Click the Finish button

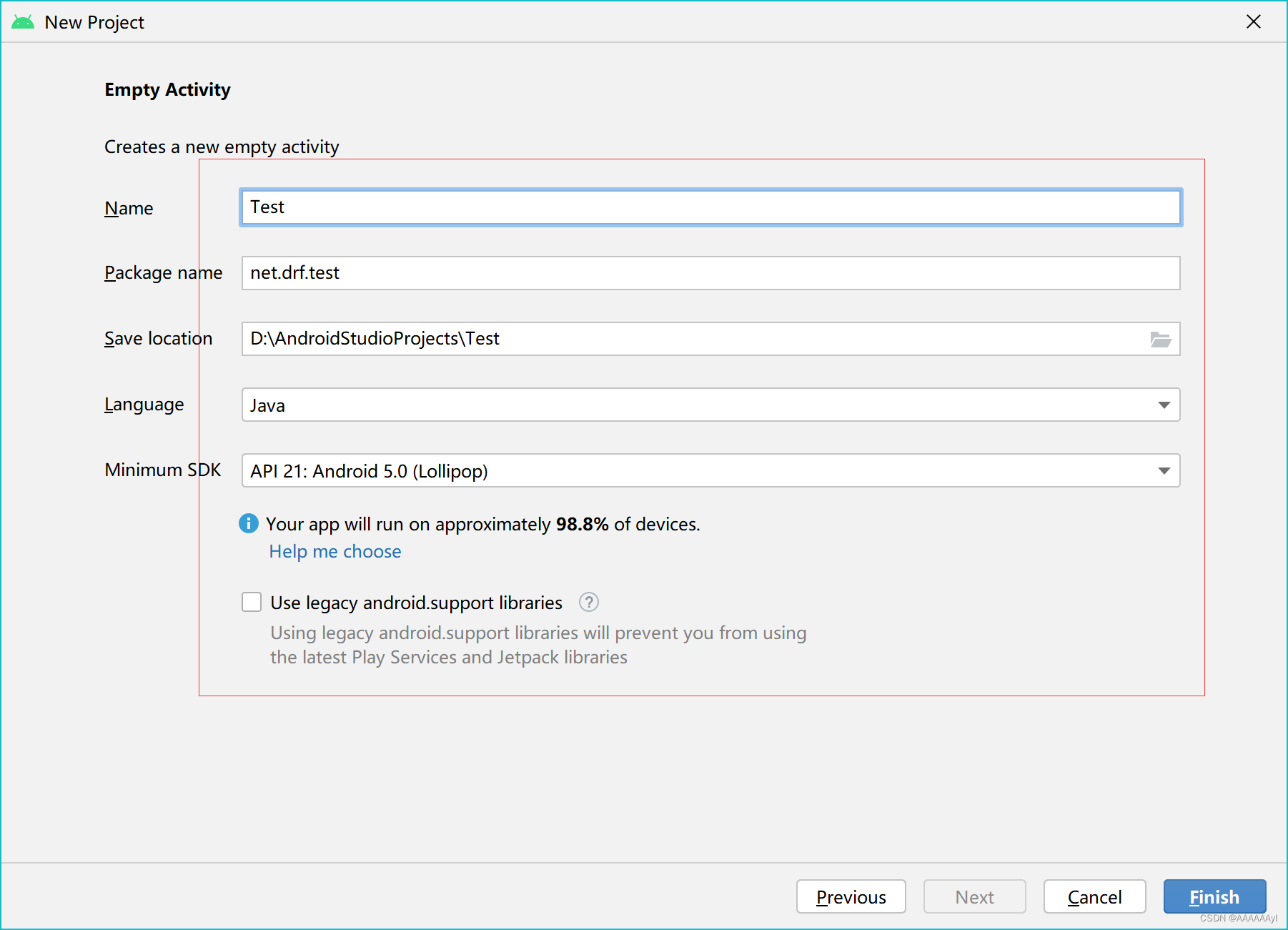click(1214, 896)
